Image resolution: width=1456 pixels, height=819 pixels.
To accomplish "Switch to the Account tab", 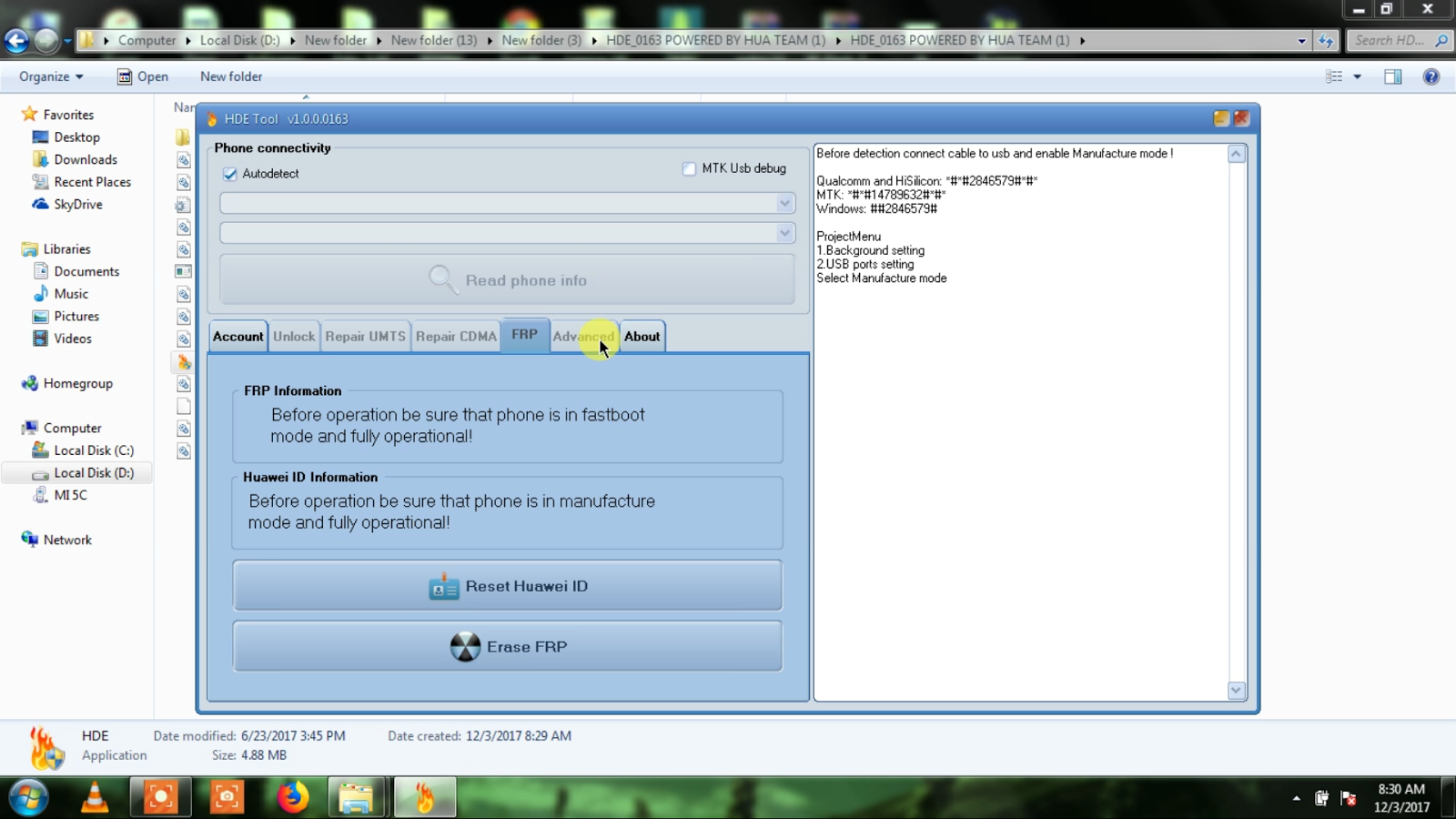I will click(x=238, y=336).
